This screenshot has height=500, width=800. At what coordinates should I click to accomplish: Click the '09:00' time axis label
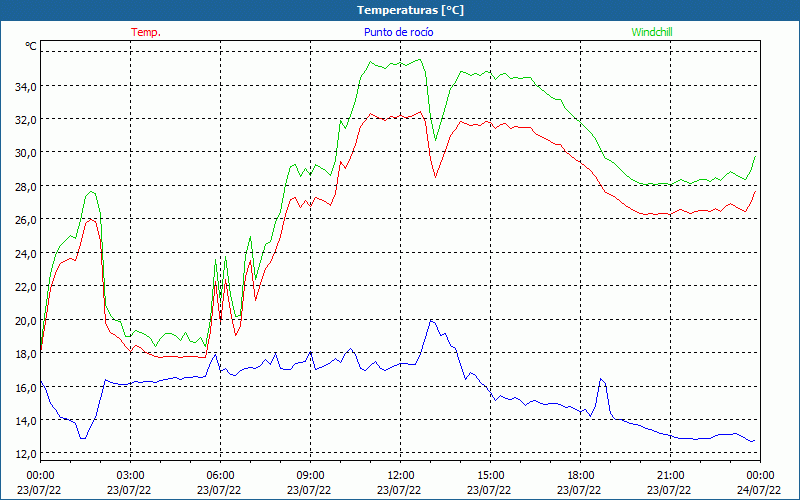click(x=310, y=475)
